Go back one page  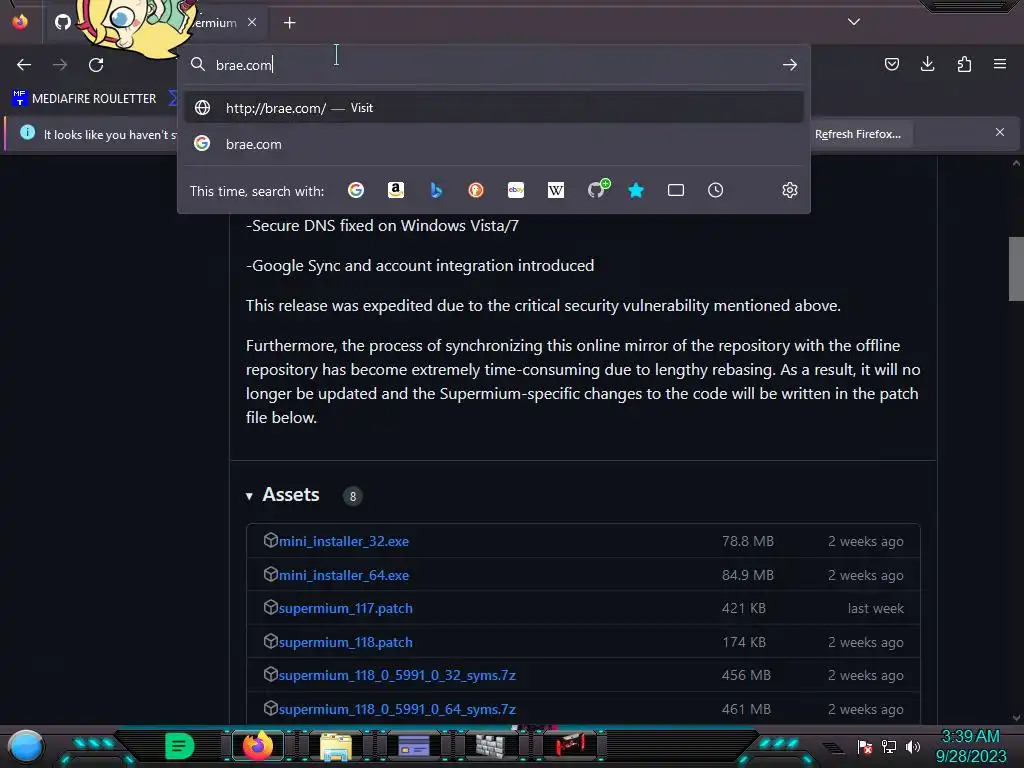pos(24,65)
